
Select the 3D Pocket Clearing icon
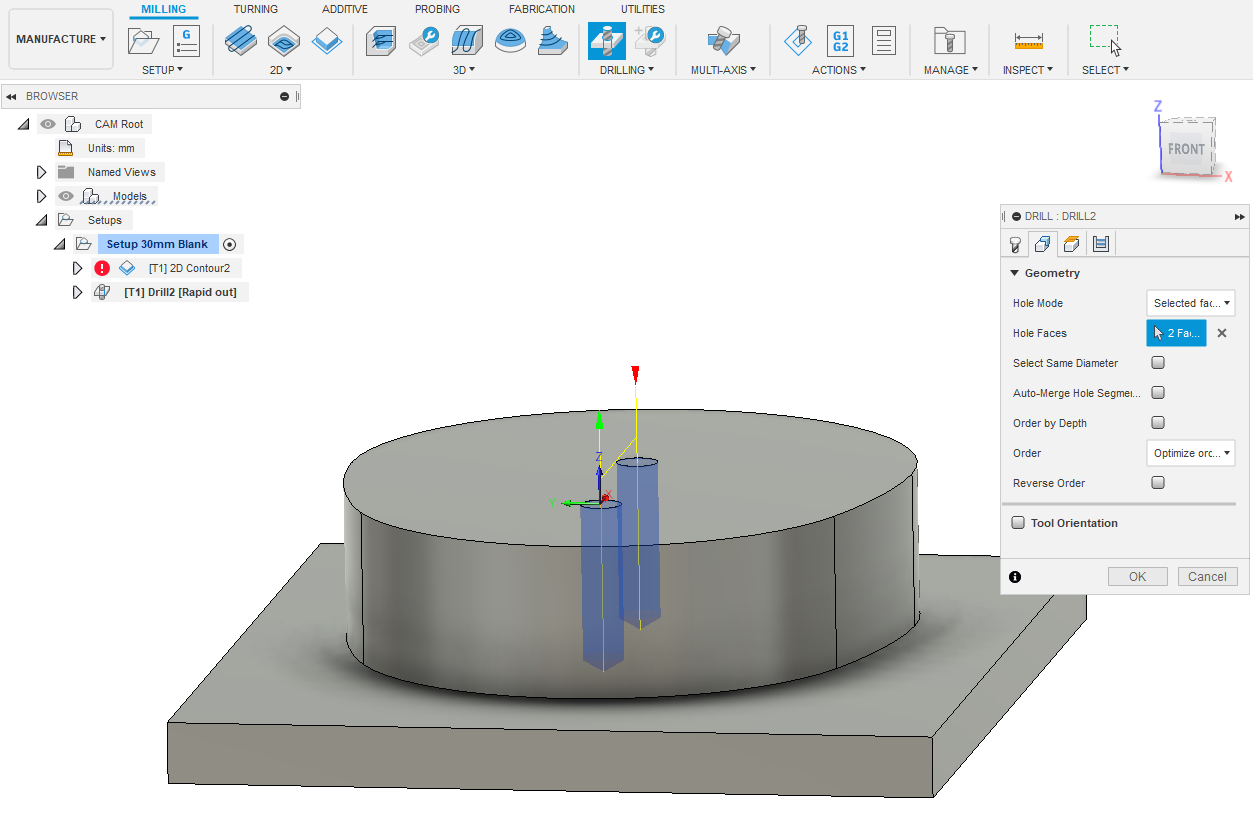click(424, 41)
